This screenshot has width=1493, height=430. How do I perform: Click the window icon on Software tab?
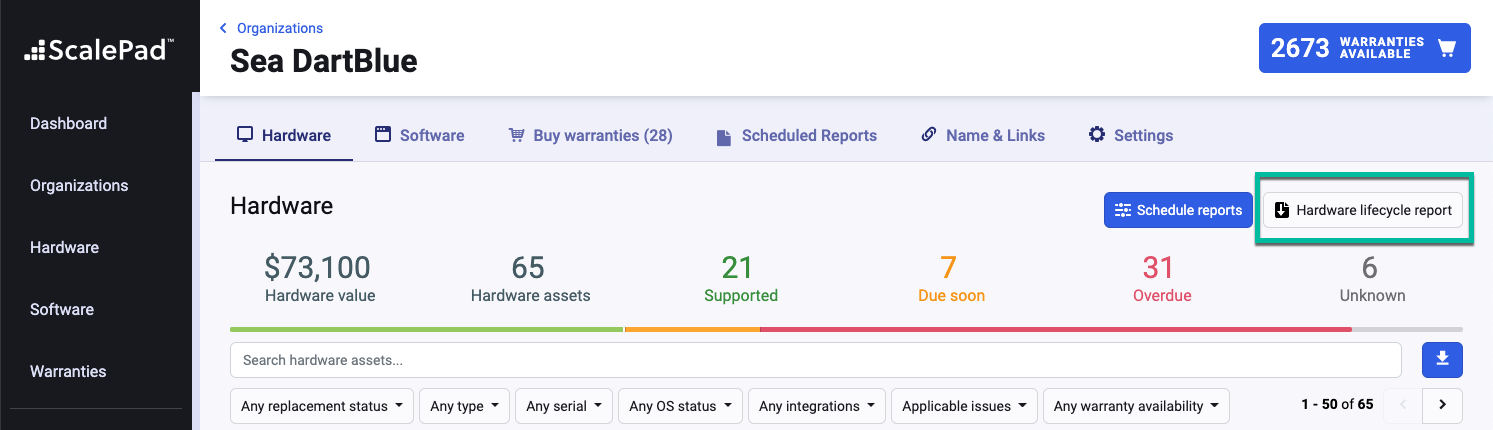[x=382, y=134]
